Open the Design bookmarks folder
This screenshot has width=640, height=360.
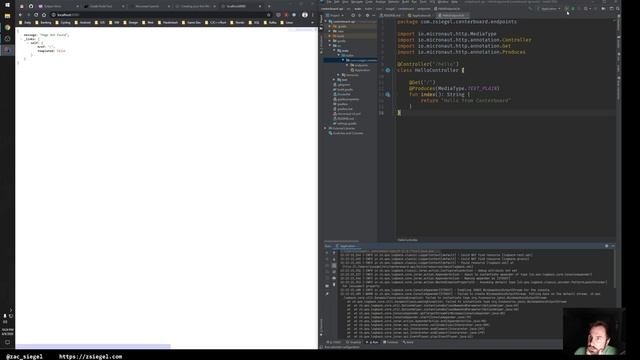[x=131, y=22]
